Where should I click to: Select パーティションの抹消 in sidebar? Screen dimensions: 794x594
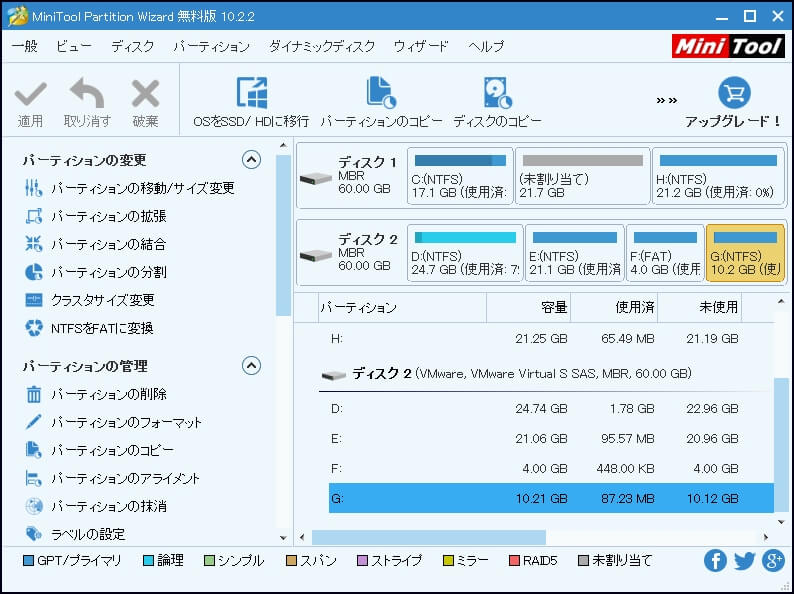click(x=96, y=506)
